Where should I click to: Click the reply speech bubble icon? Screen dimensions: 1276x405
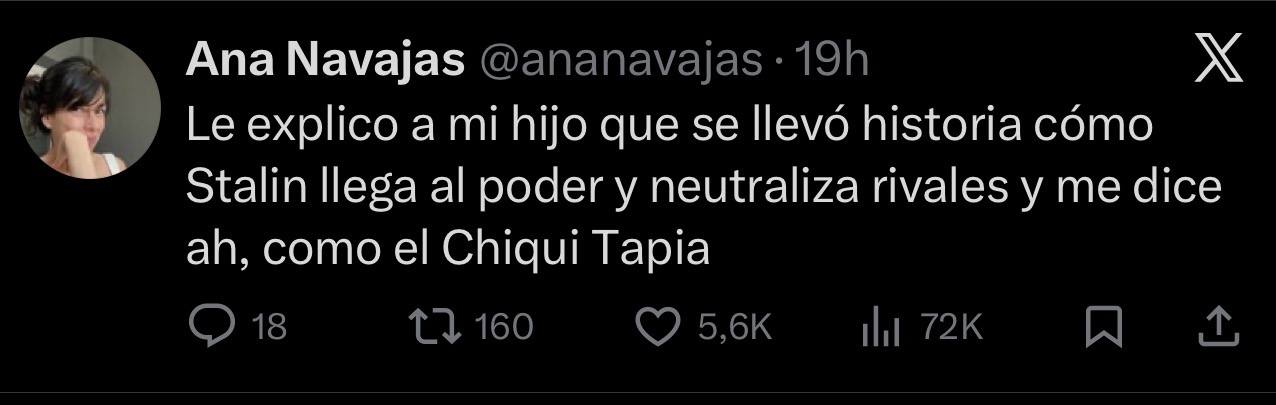tap(210, 327)
